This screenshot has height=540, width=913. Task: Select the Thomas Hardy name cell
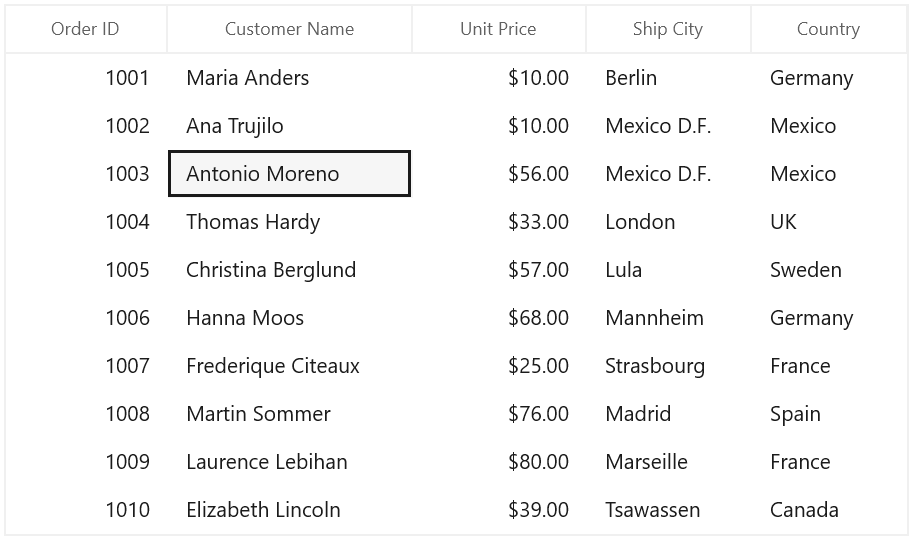coord(289,222)
